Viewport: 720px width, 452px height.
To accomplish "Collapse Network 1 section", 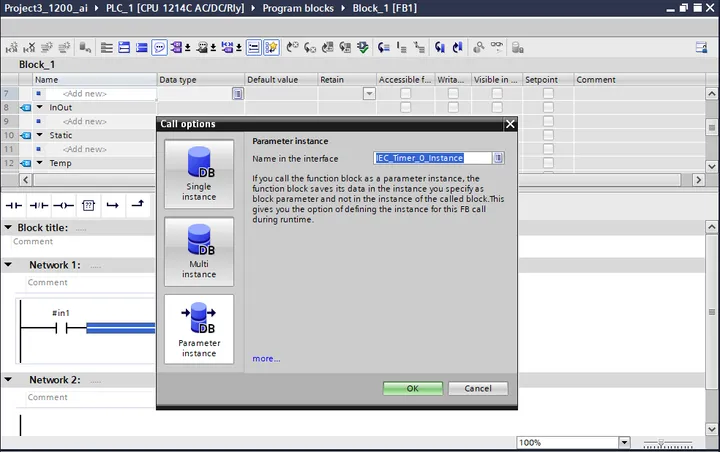I will [x=8, y=265].
